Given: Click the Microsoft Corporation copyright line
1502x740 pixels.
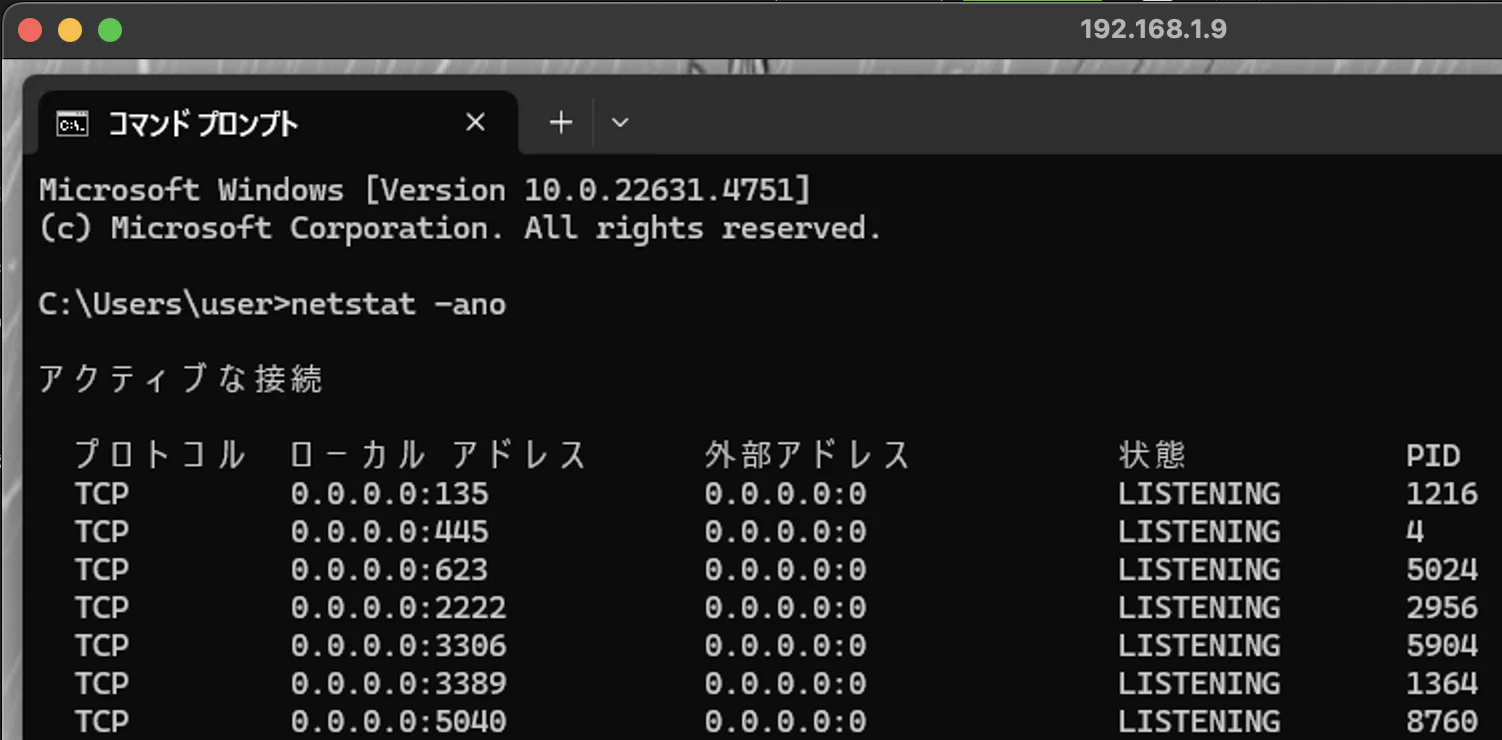Looking at the screenshot, I should 460,228.
